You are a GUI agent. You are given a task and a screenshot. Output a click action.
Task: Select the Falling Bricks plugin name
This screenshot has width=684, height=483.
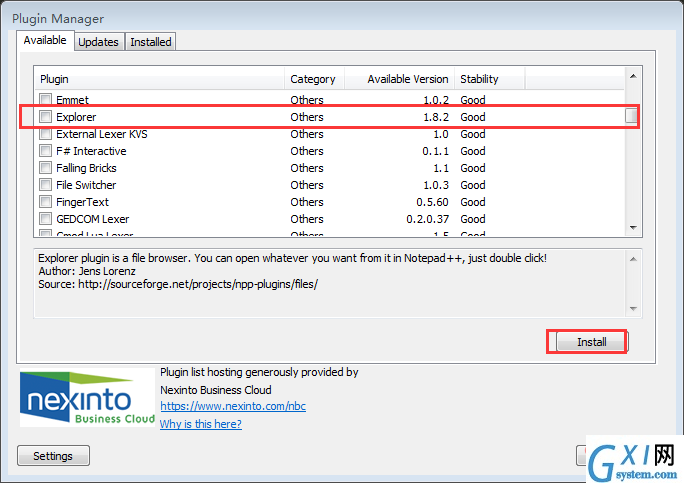pos(86,168)
